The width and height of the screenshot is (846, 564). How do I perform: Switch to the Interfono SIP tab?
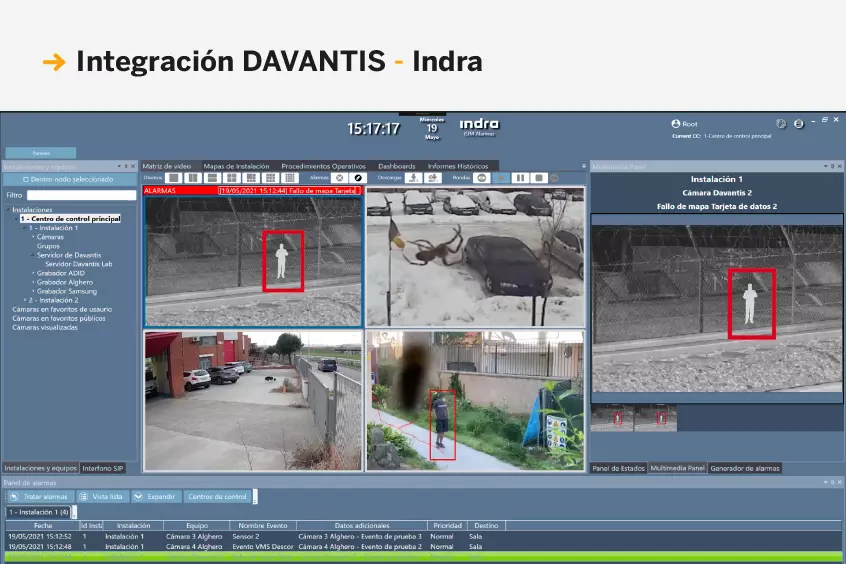pos(103,468)
